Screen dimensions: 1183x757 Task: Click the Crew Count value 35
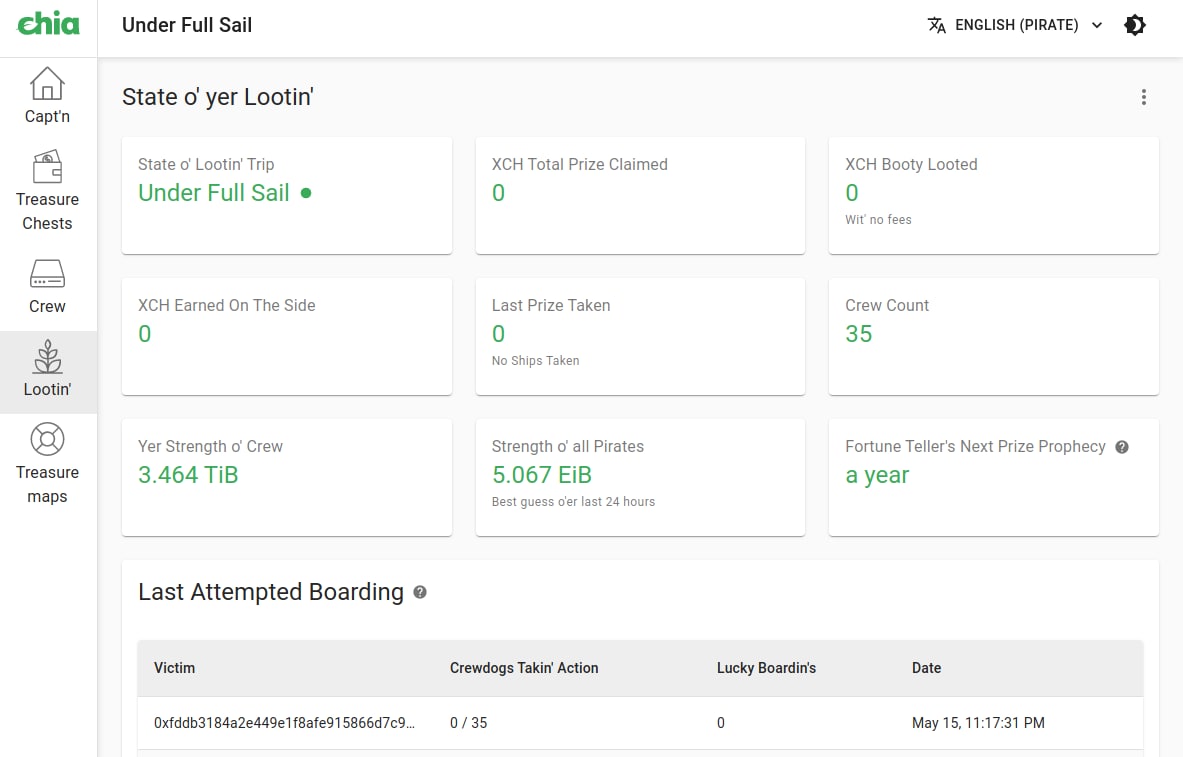tap(859, 334)
